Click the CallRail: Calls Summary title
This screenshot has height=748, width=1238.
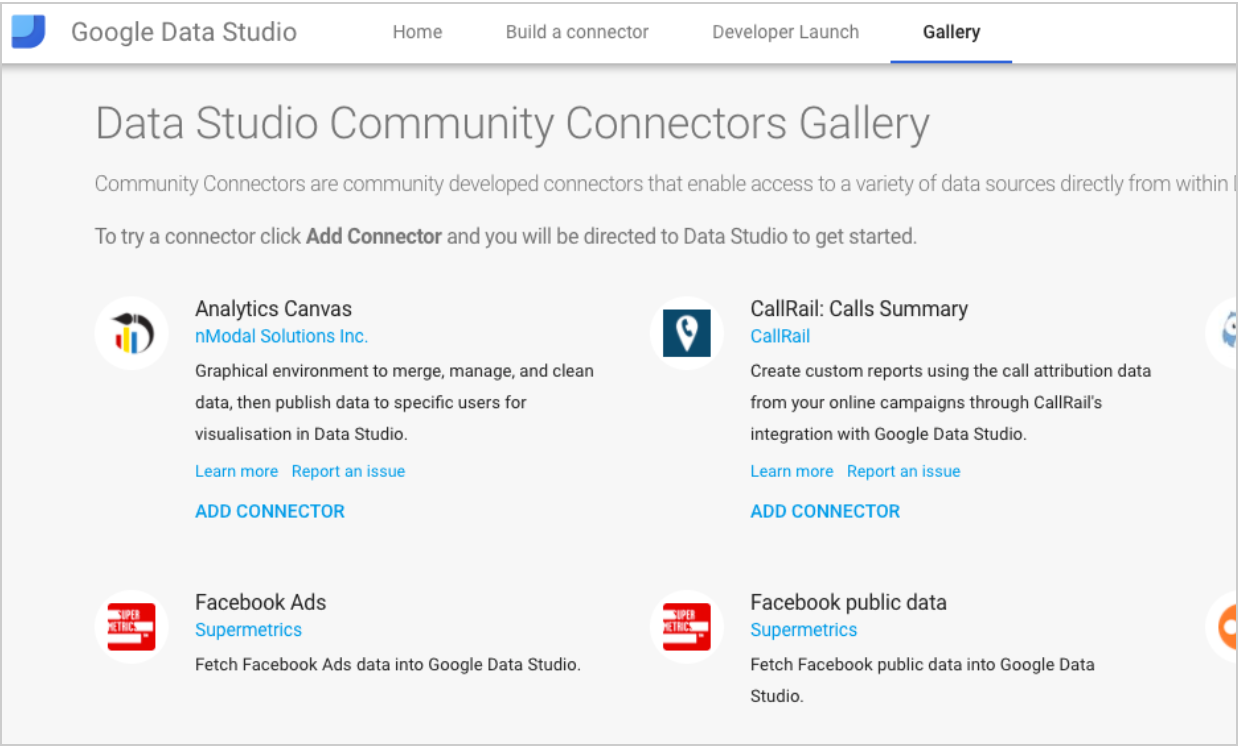click(859, 308)
